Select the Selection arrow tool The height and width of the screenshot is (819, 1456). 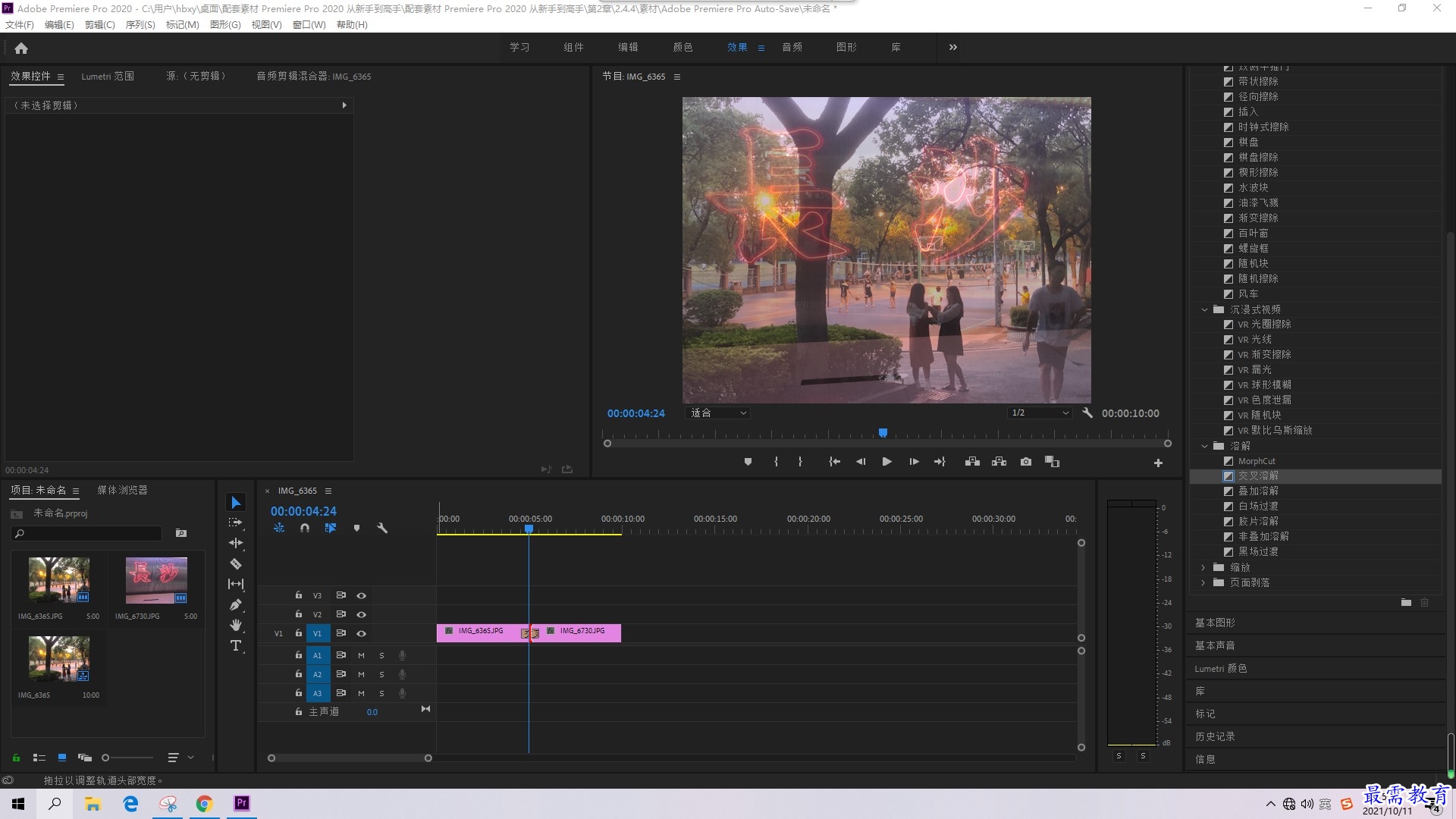236,503
